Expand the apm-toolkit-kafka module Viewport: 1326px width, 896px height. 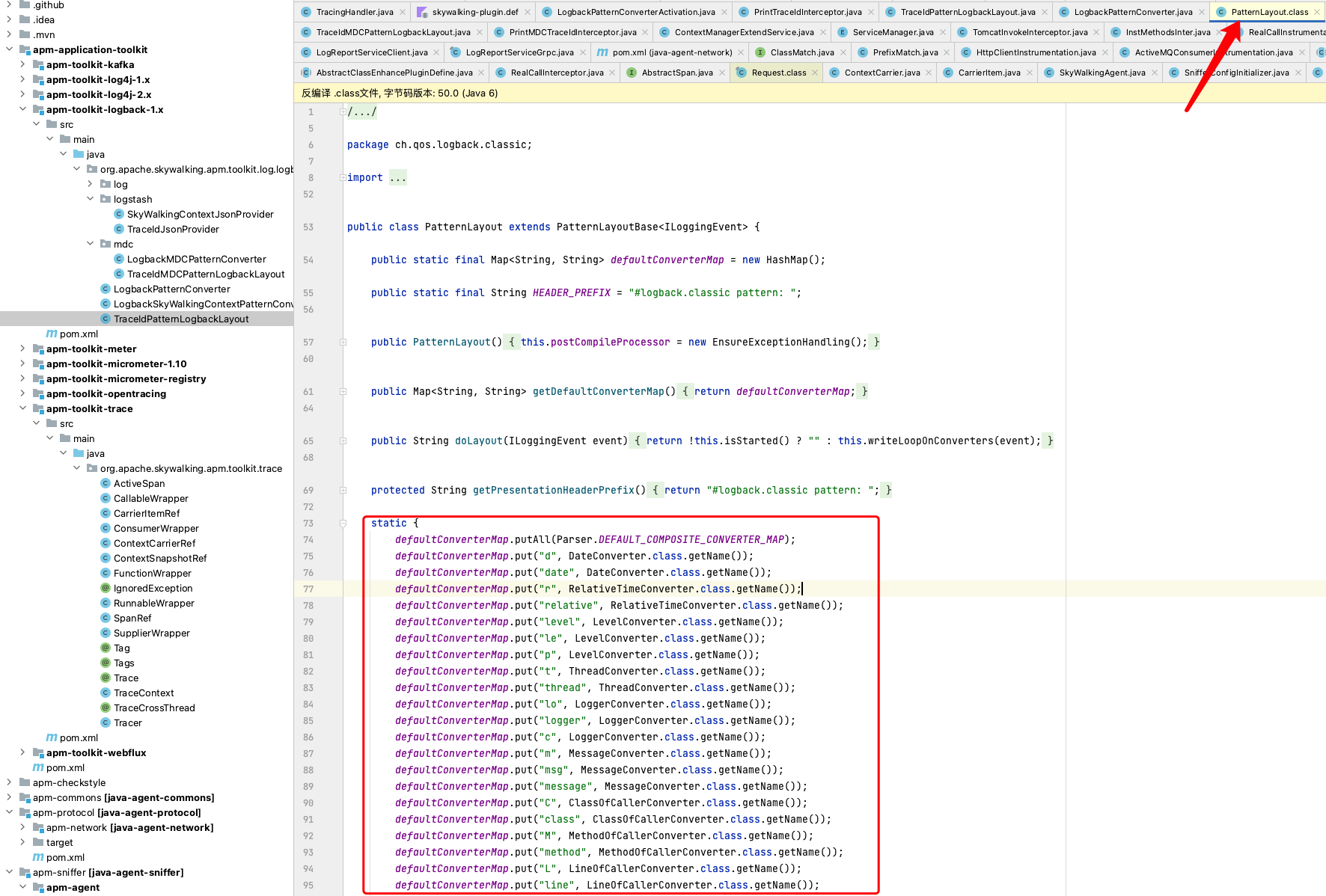click(x=22, y=64)
